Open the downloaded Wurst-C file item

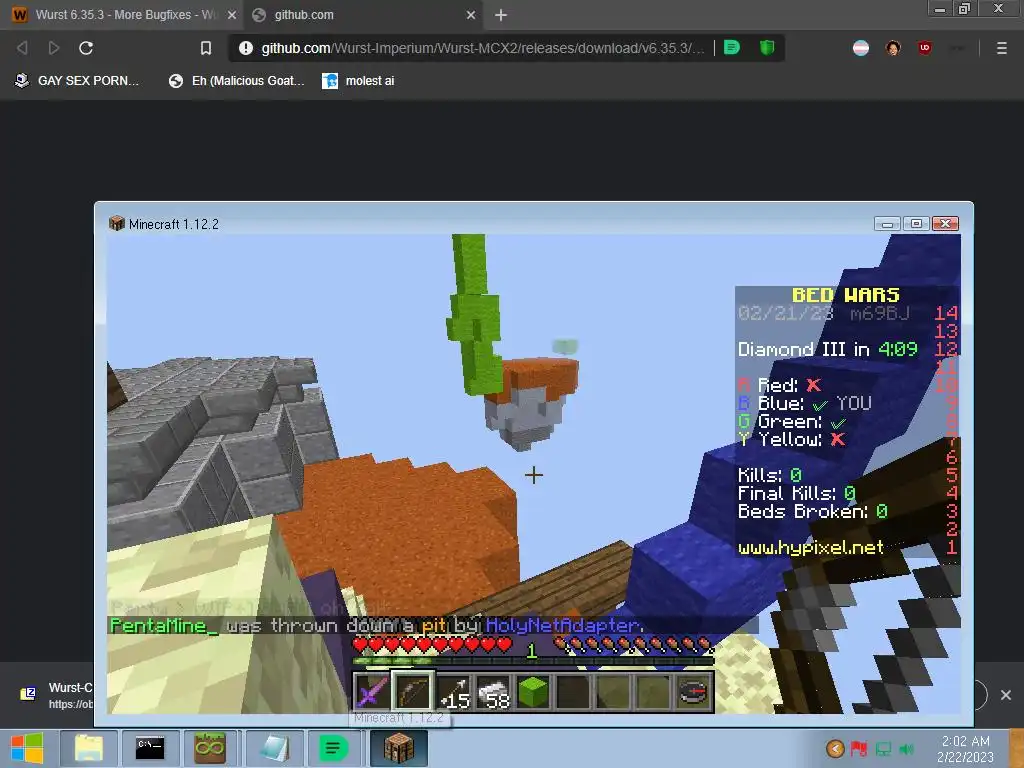tap(56, 695)
